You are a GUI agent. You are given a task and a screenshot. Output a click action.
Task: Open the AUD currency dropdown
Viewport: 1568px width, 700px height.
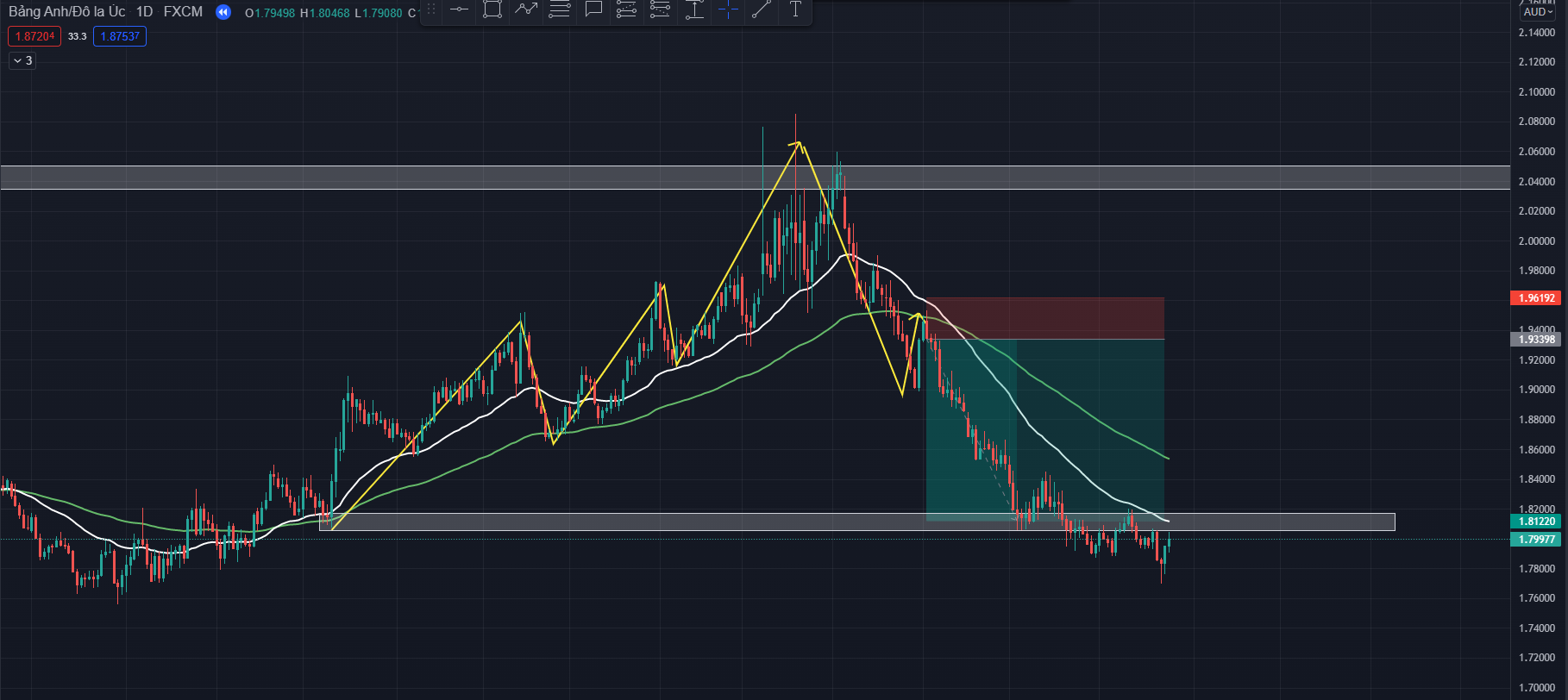[x=1538, y=12]
